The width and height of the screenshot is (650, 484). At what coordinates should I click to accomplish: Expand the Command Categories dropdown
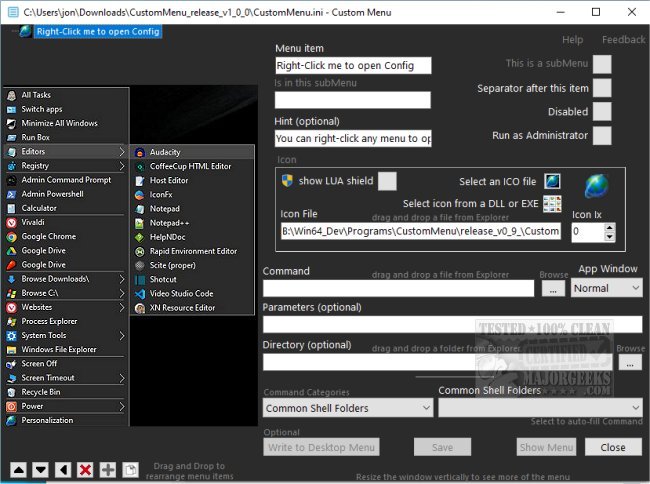coord(348,408)
